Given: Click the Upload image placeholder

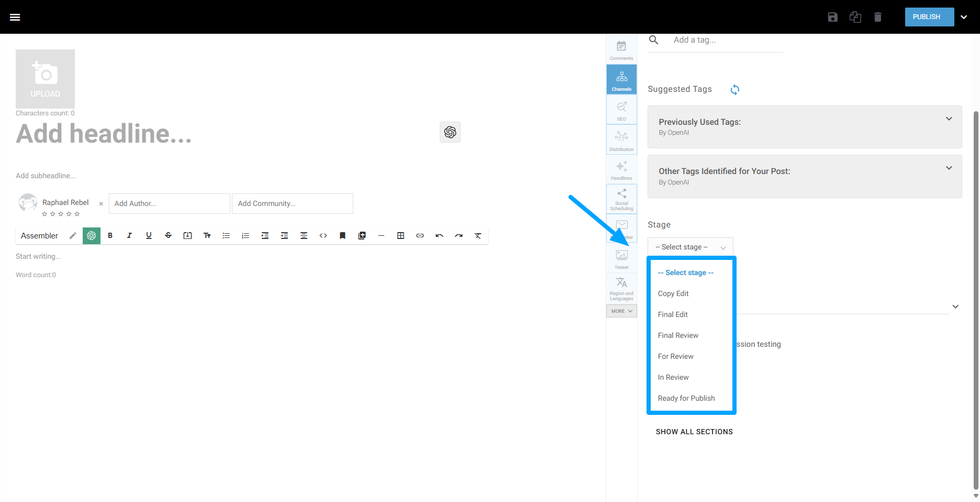Looking at the screenshot, I should [x=45, y=79].
